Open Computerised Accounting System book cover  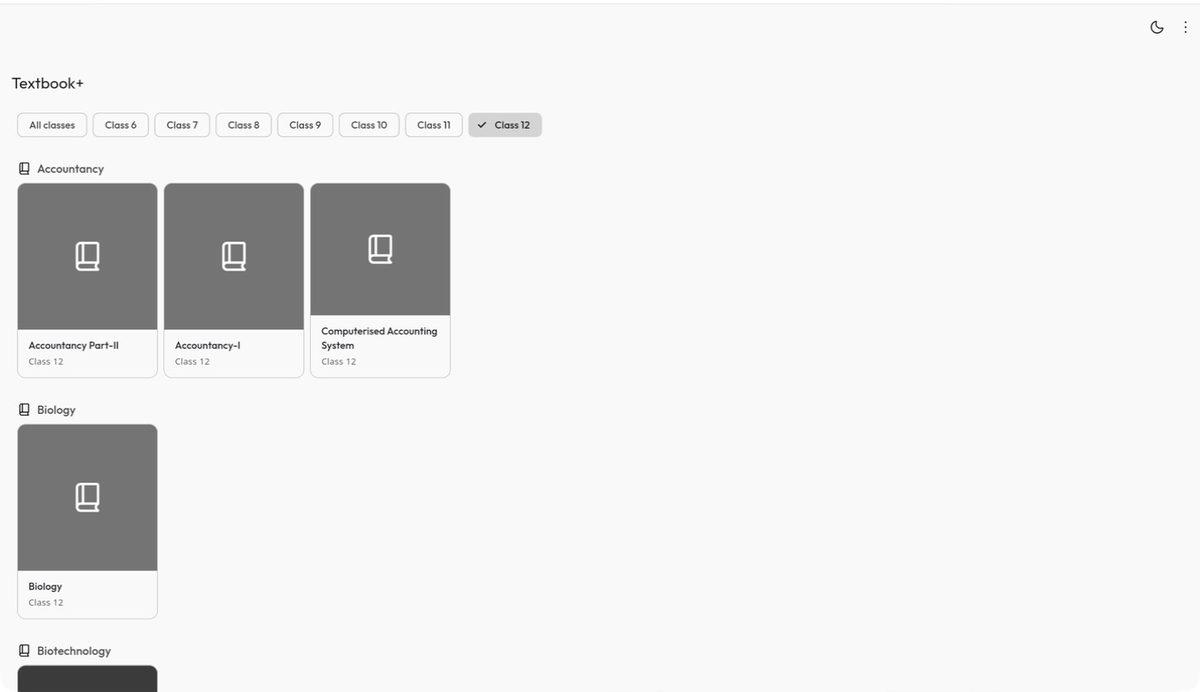pos(380,250)
